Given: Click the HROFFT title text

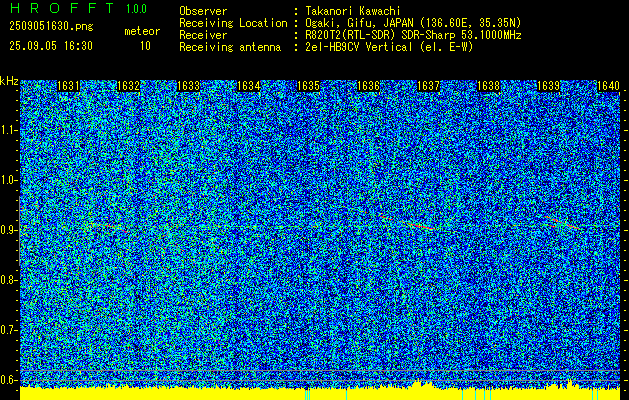Looking at the screenshot, I should [61, 9].
